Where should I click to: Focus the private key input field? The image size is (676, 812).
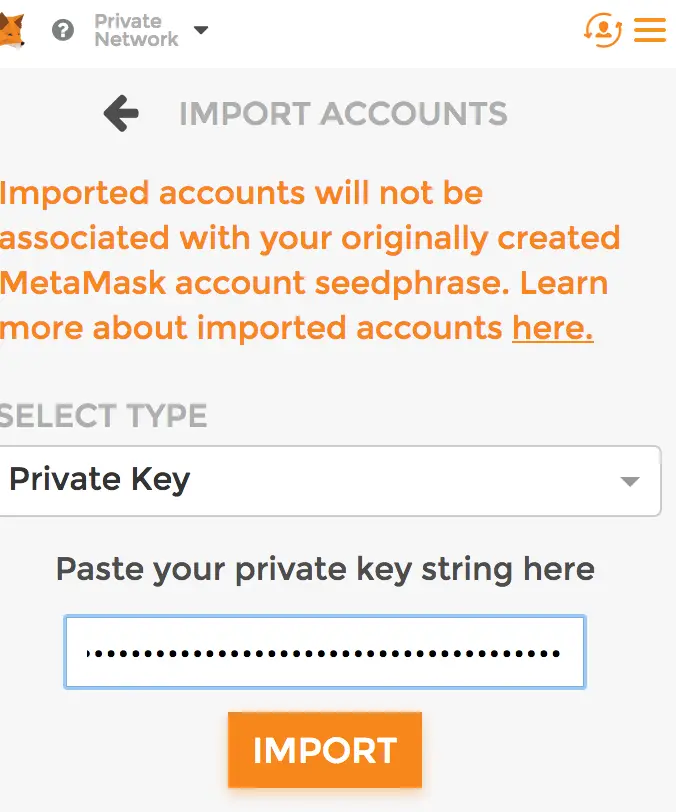325,652
